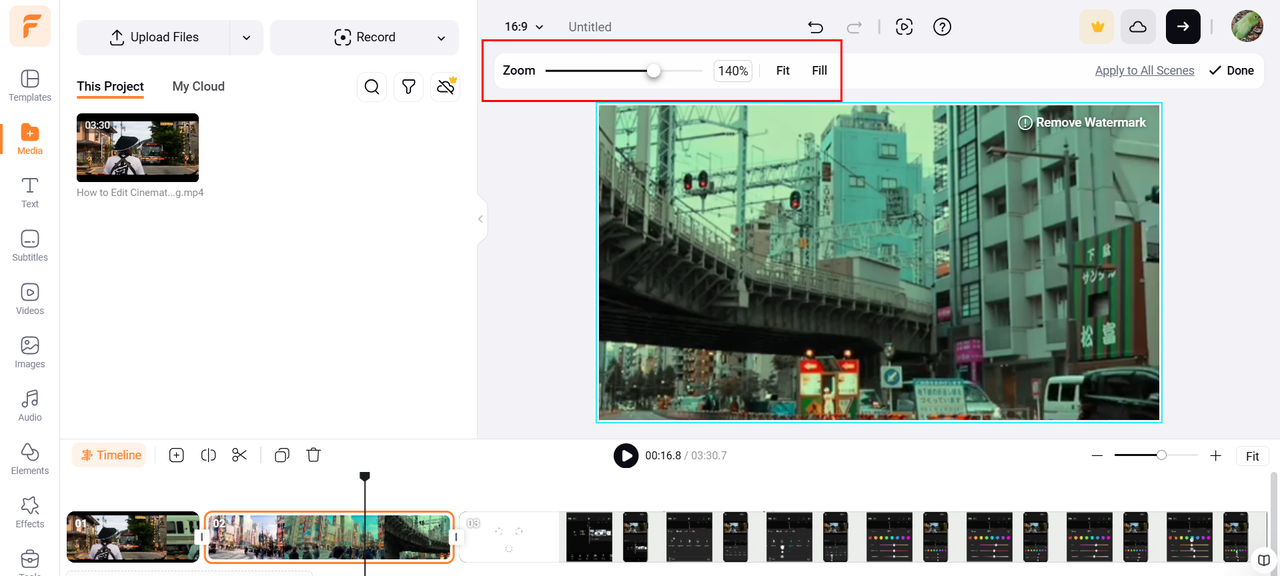Click the 140% zoom value field

point(733,71)
